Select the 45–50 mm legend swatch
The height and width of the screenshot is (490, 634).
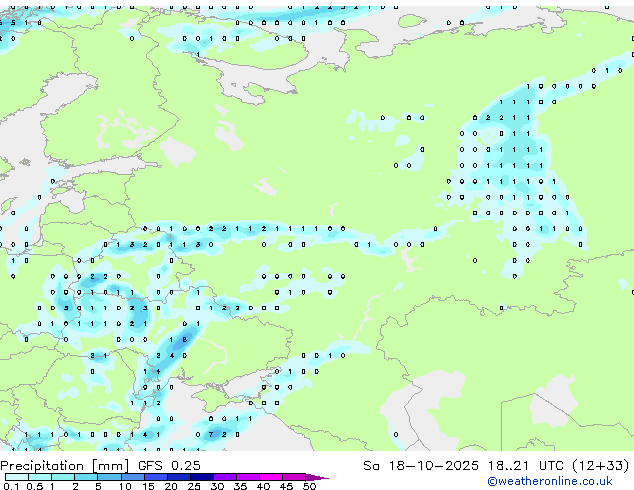point(294,477)
